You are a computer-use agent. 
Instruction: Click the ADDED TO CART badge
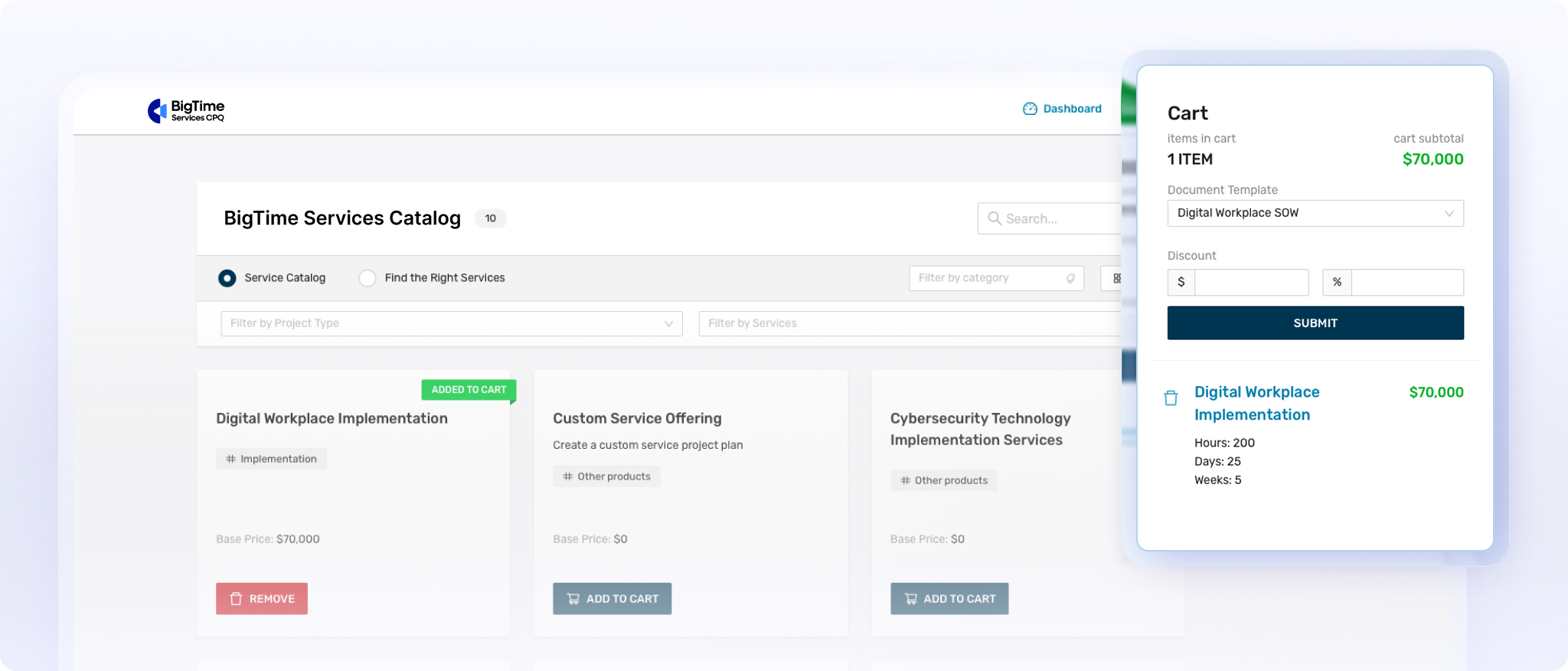(469, 390)
